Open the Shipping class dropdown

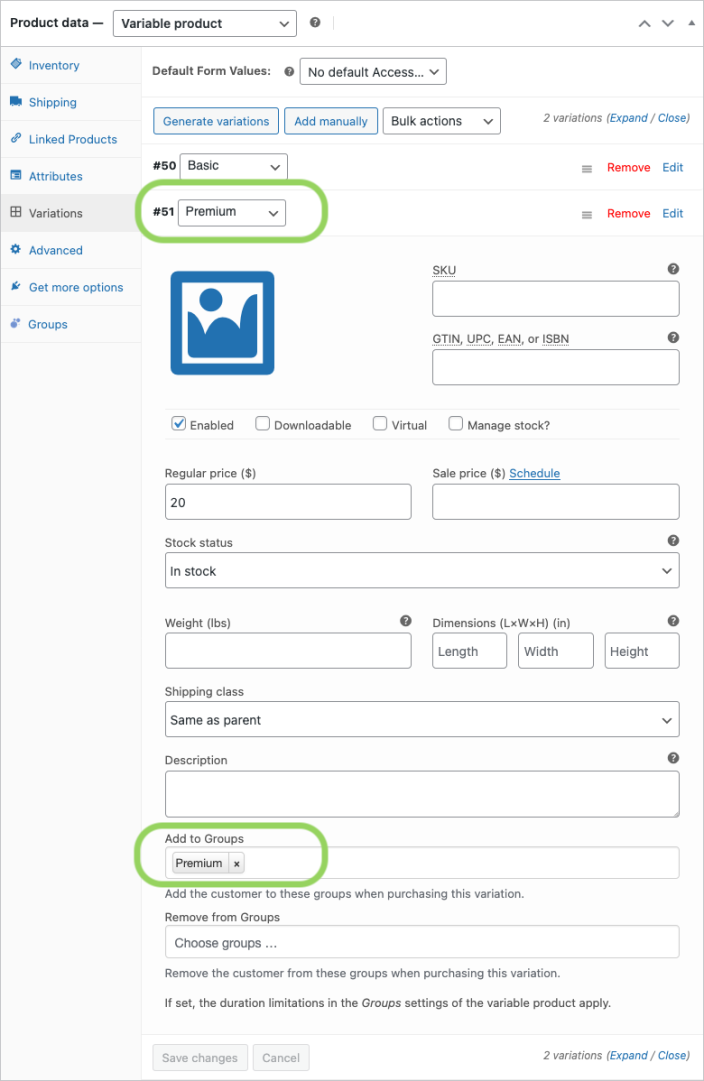coord(422,720)
